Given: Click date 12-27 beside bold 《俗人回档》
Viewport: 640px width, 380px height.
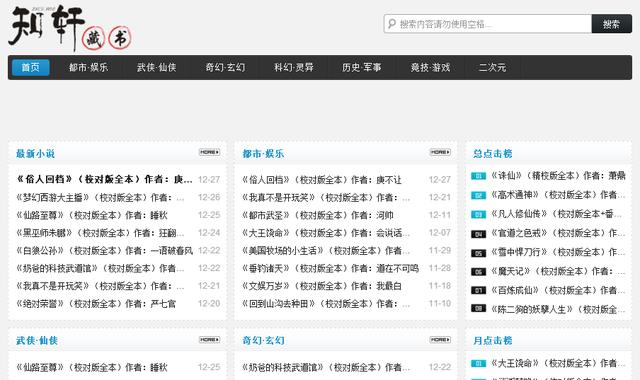Looking at the screenshot, I should click(209, 180).
